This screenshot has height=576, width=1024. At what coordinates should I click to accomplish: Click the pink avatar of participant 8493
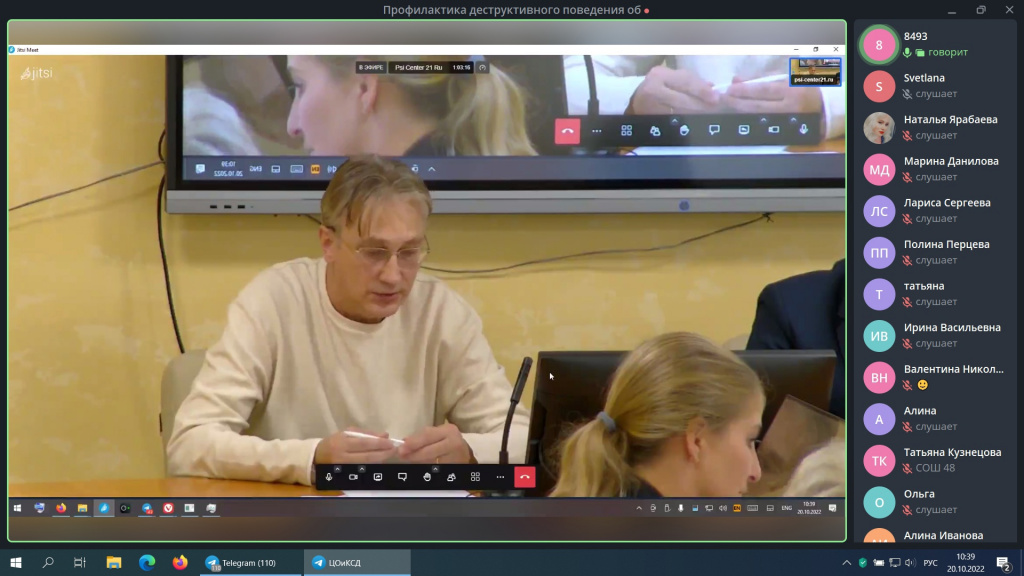pos(879,44)
